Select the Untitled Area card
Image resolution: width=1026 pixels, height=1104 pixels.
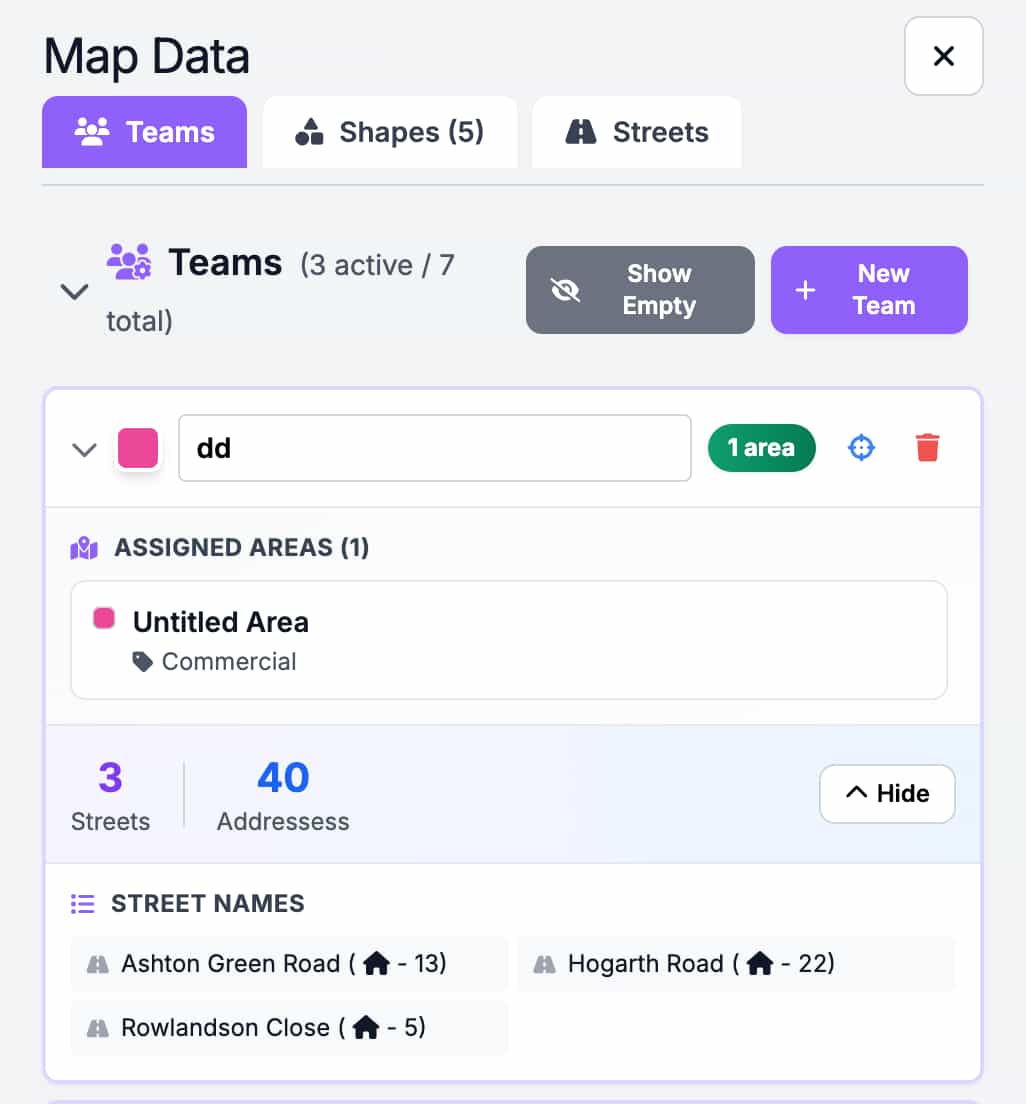coord(509,640)
